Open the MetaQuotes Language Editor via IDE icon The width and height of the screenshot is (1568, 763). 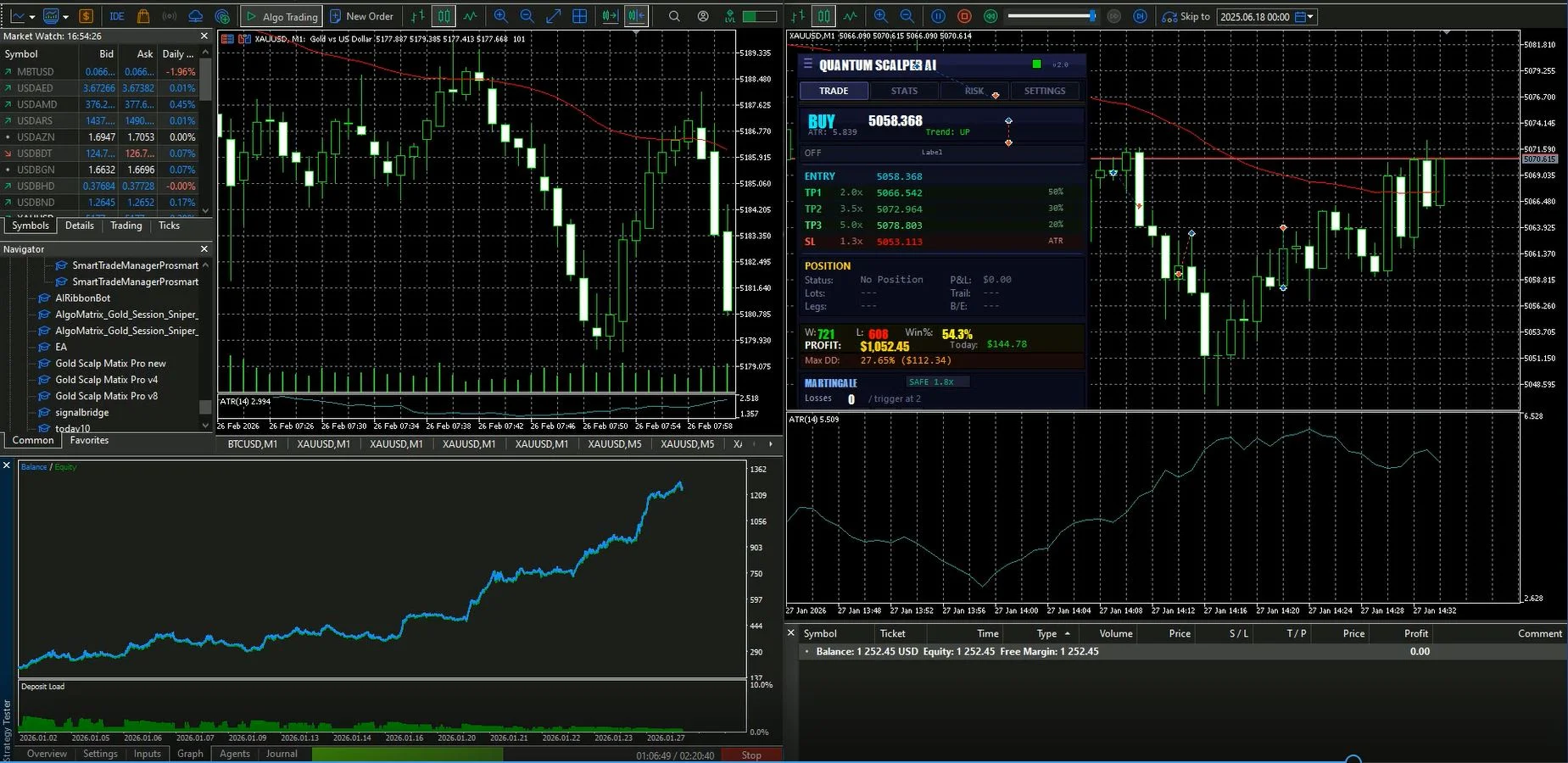tap(116, 15)
